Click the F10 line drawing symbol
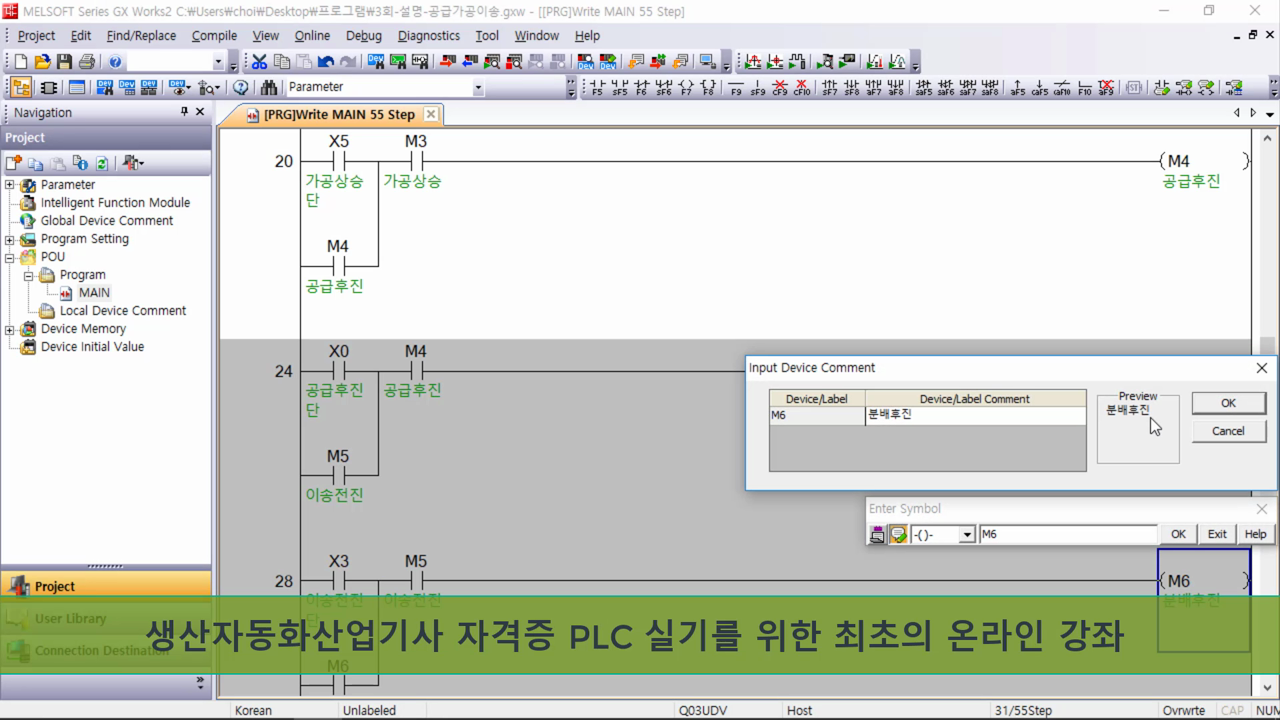 click(1085, 87)
